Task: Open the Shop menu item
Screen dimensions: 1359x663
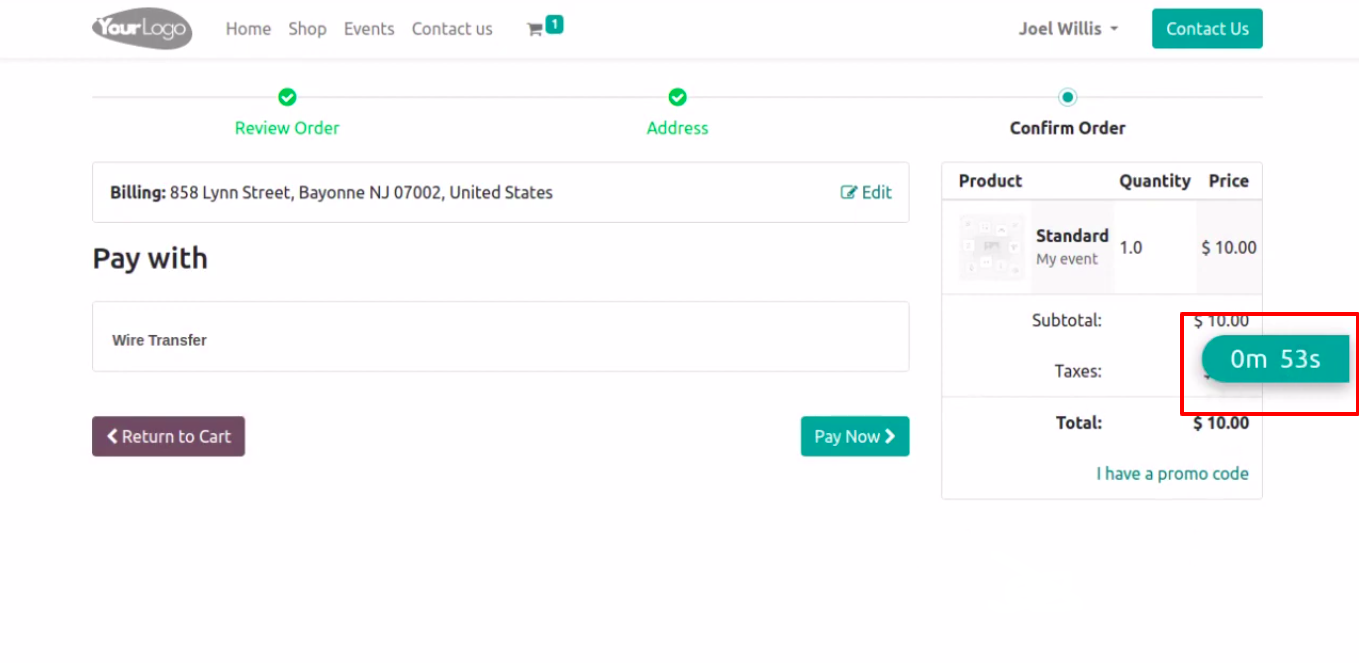Action: (x=307, y=29)
